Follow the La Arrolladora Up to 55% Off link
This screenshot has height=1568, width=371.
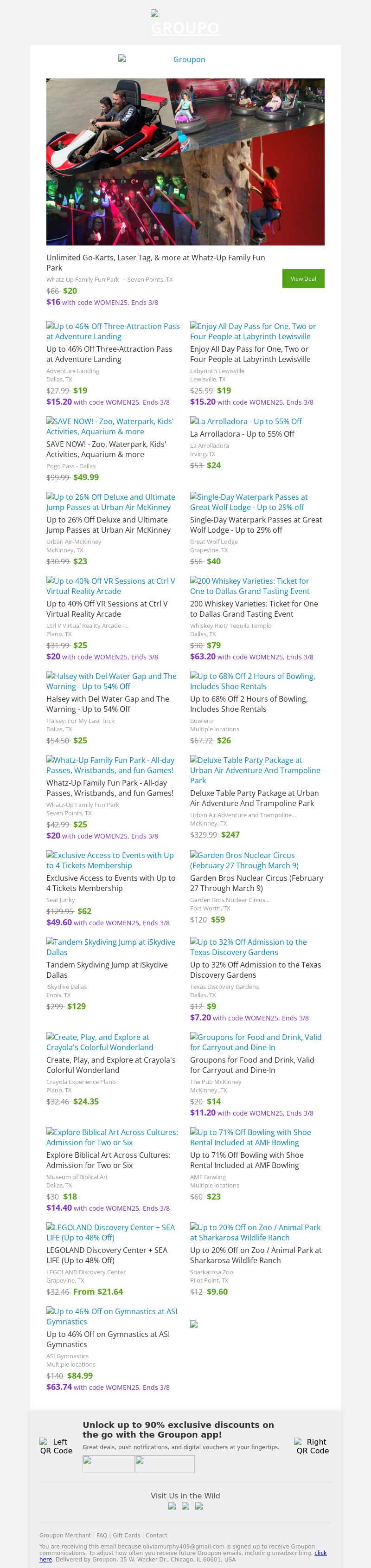pos(246,421)
